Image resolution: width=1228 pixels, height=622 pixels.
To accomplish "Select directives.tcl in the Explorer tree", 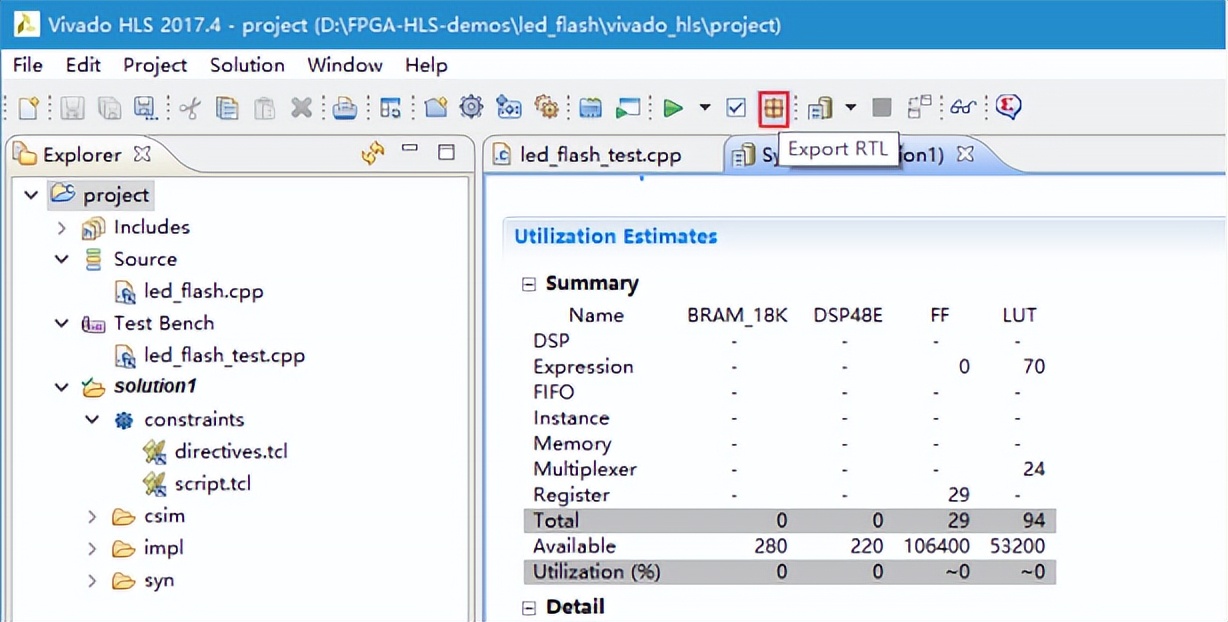I will coord(231,451).
